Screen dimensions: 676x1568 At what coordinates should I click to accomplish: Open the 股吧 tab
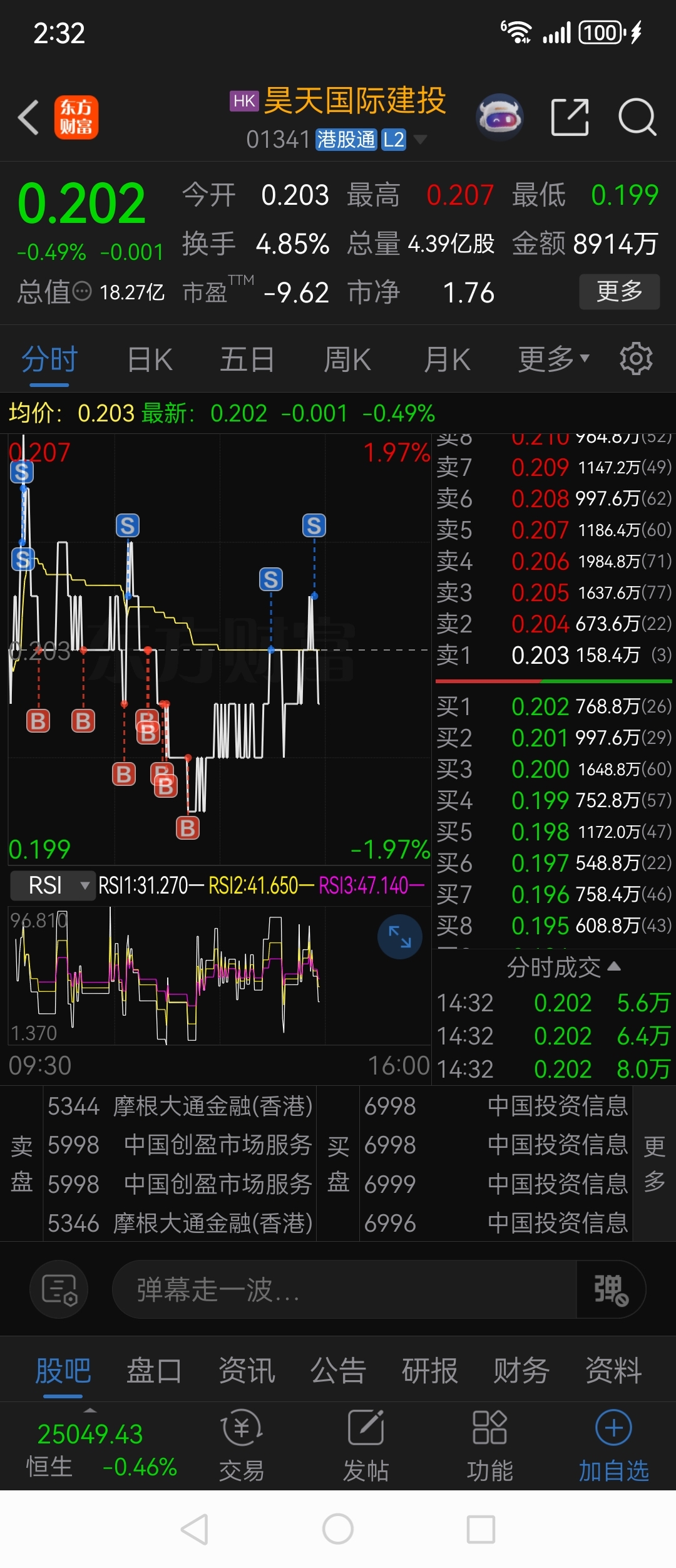(63, 1370)
